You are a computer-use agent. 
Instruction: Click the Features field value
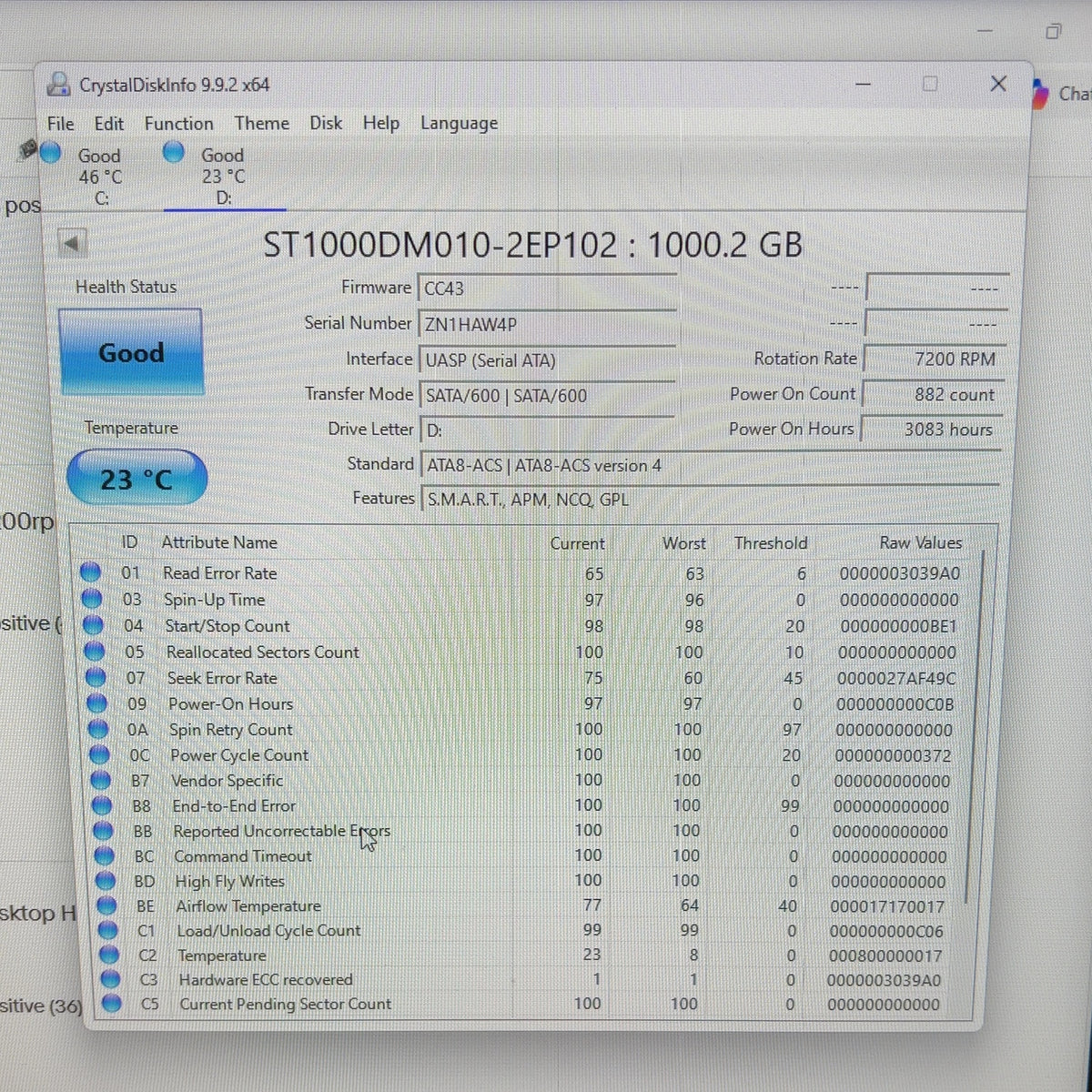pyautogui.click(x=710, y=499)
